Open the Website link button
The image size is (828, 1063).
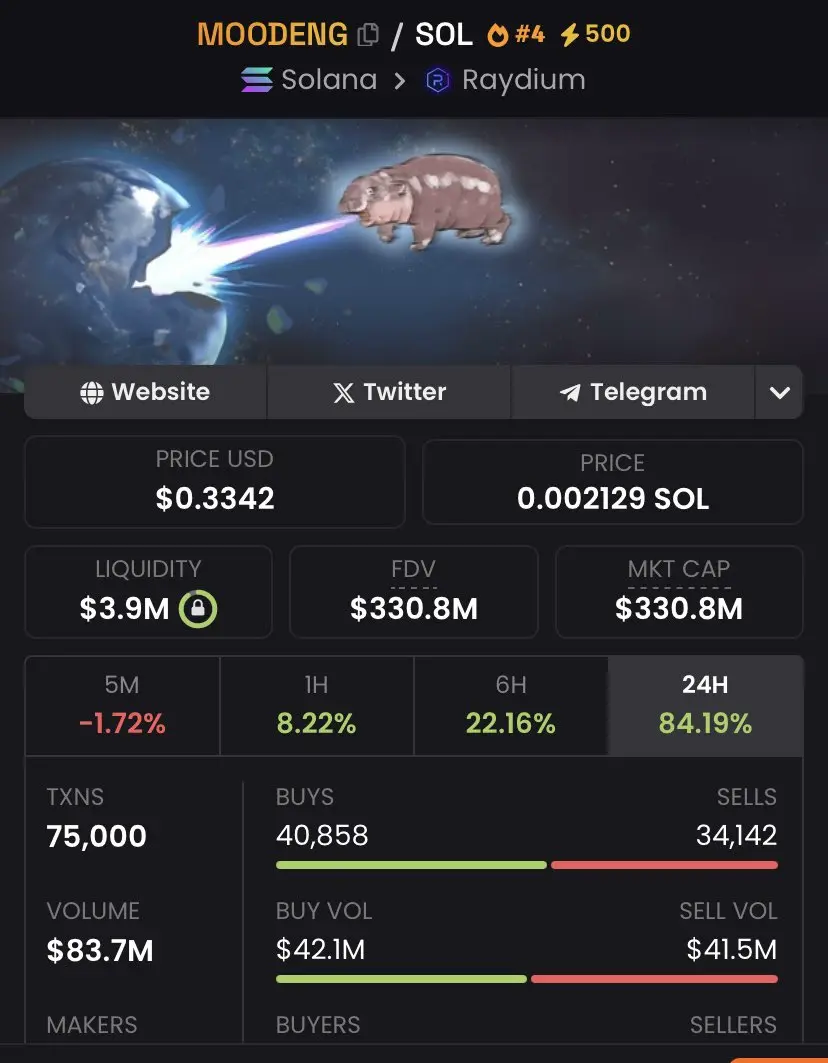pos(145,392)
